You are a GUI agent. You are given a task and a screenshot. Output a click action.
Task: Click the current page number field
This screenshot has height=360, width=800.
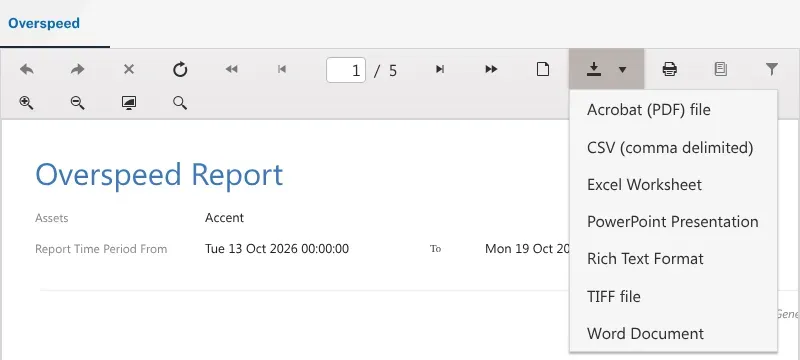(346, 70)
